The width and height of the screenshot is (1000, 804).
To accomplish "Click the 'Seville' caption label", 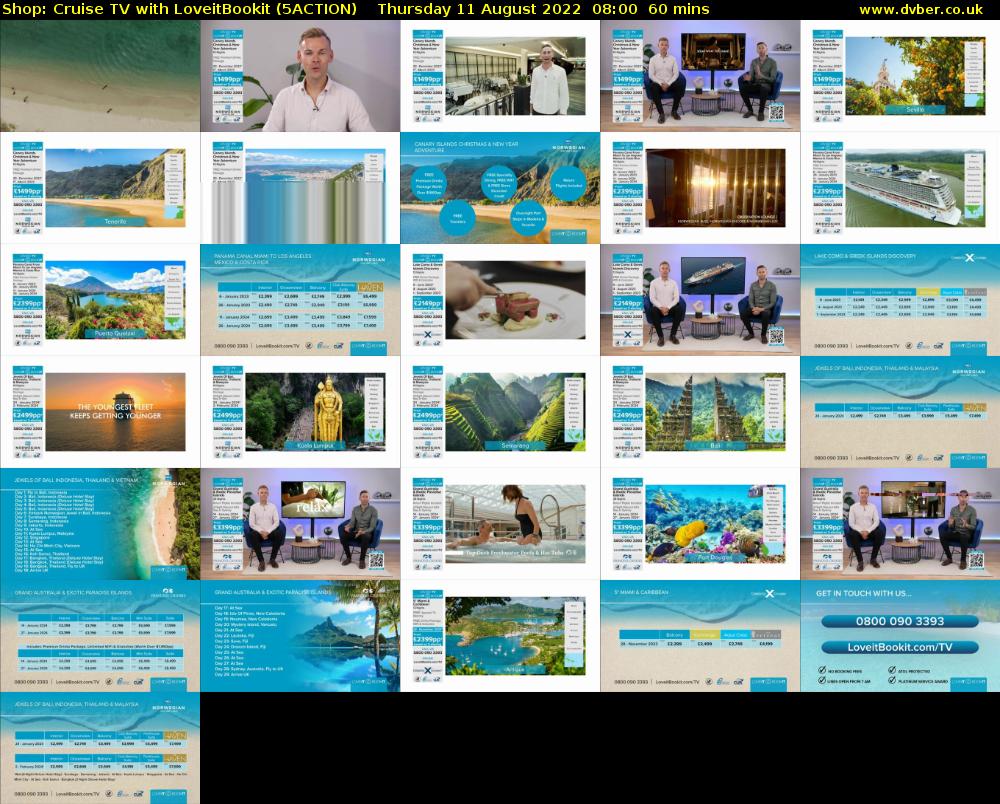I will [915, 110].
